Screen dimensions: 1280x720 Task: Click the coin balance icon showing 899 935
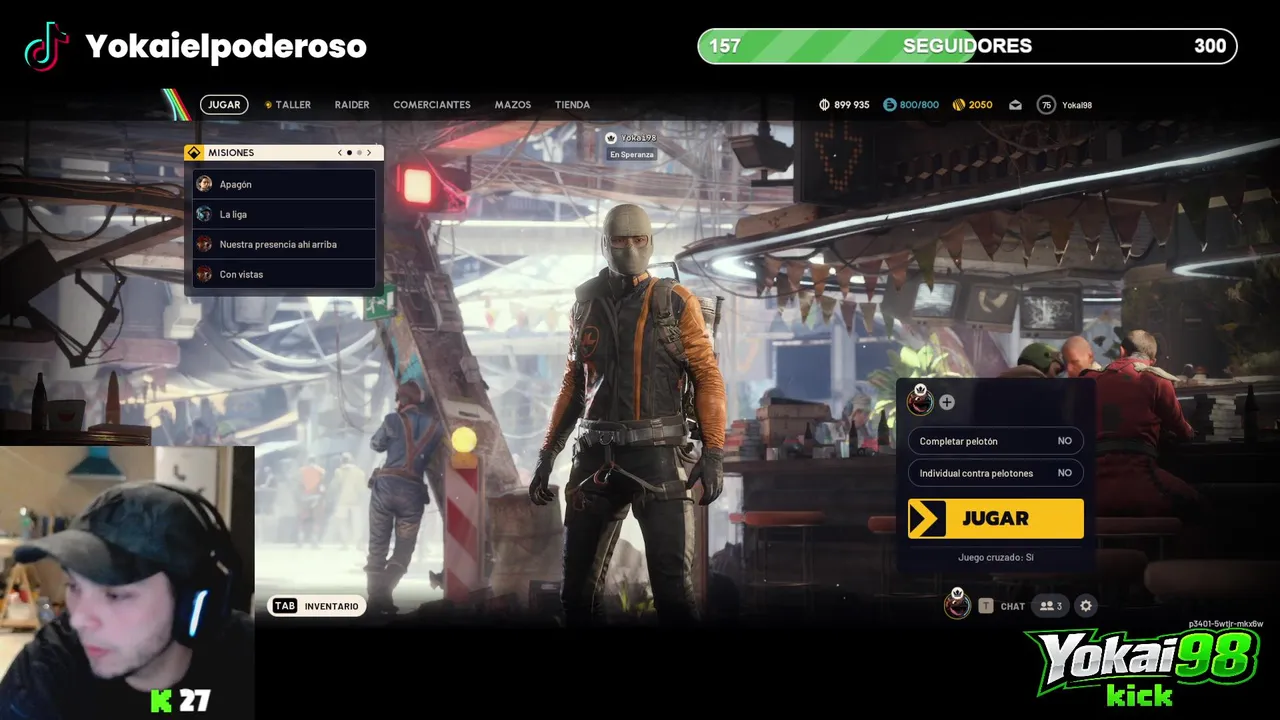point(825,104)
